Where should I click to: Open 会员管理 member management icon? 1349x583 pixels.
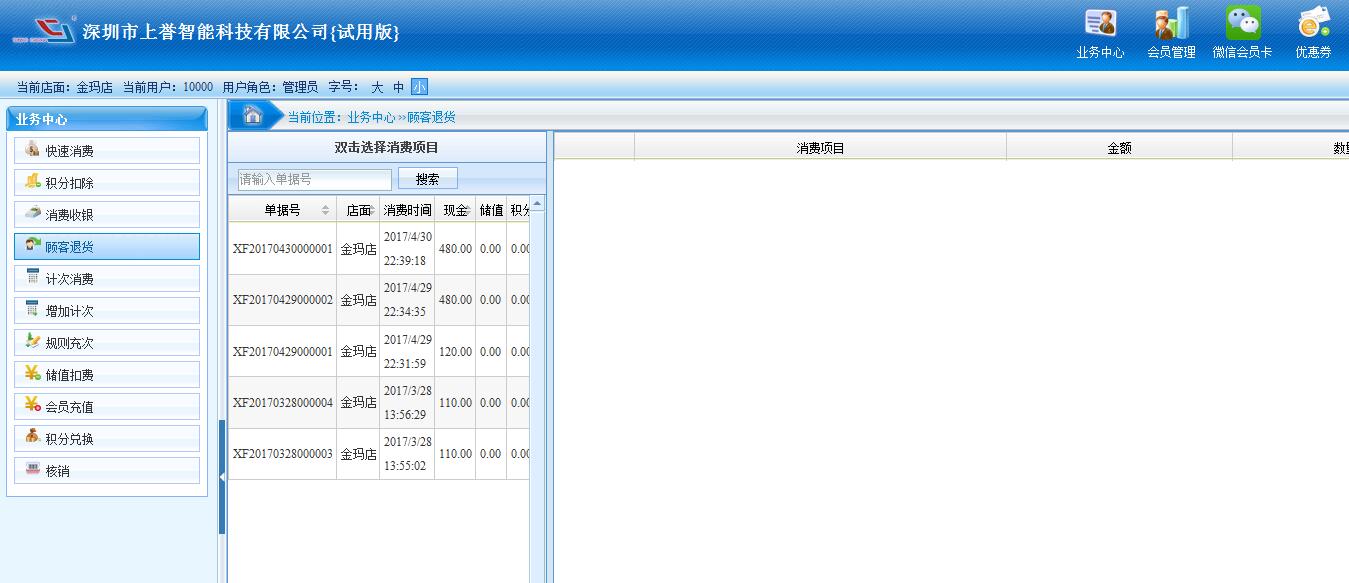(1171, 32)
